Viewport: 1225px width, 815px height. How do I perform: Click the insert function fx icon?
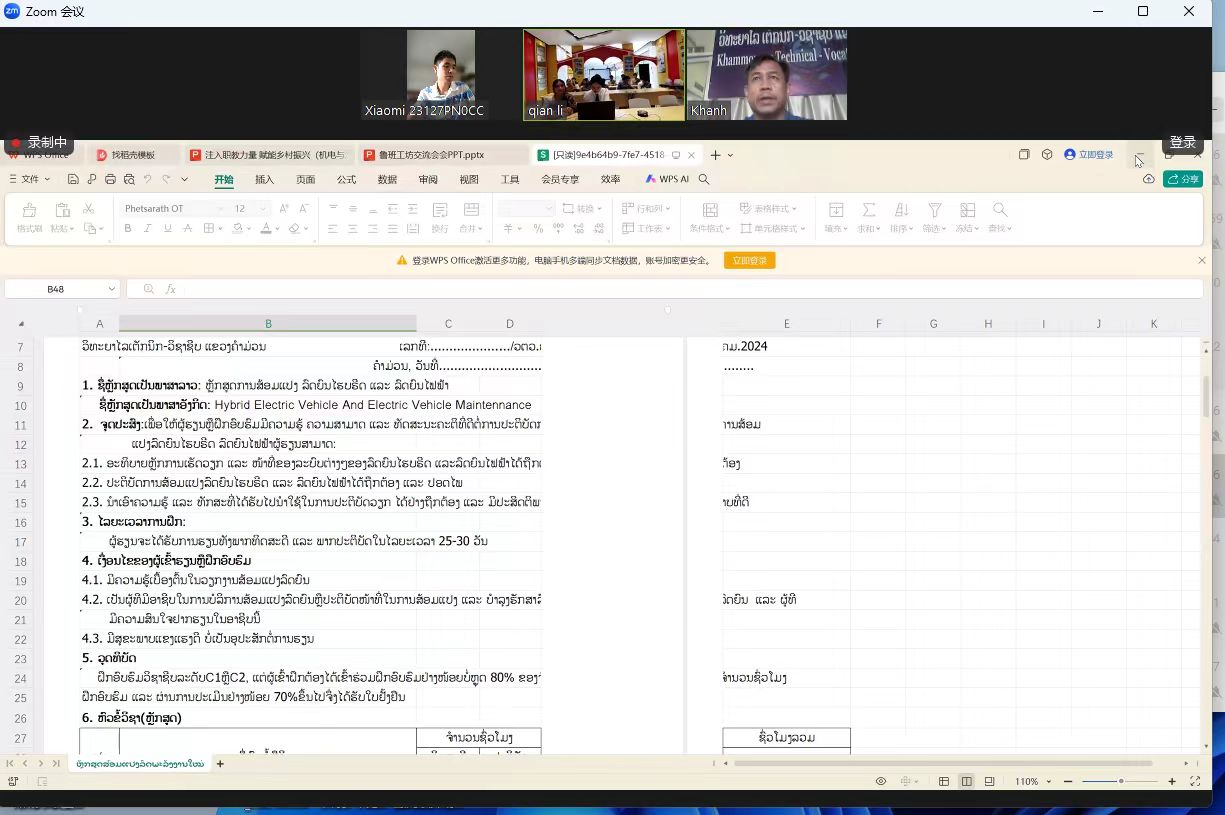(x=171, y=289)
